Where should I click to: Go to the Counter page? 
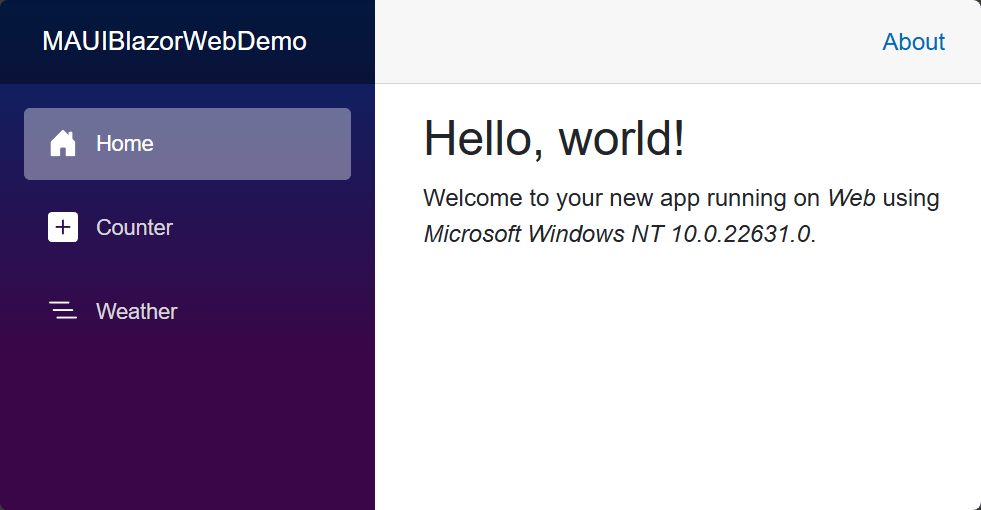tap(187, 228)
